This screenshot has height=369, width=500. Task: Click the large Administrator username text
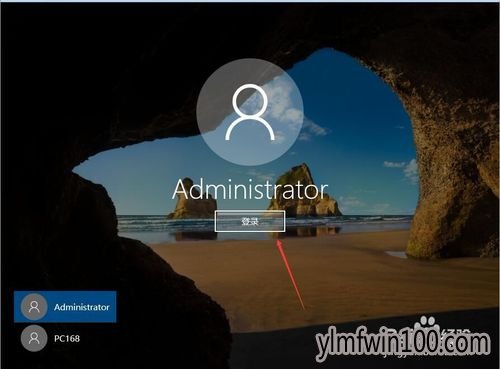coord(250,190)
